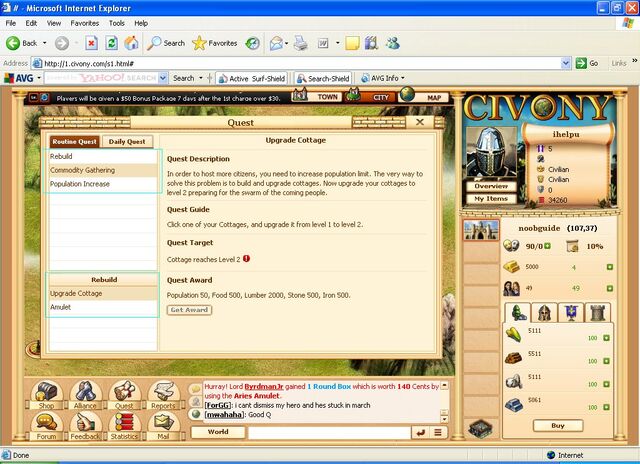The height and width of the screenshot is (464, 640).
Task: Select the Rebuild quest category
Action: pos(103,156)
